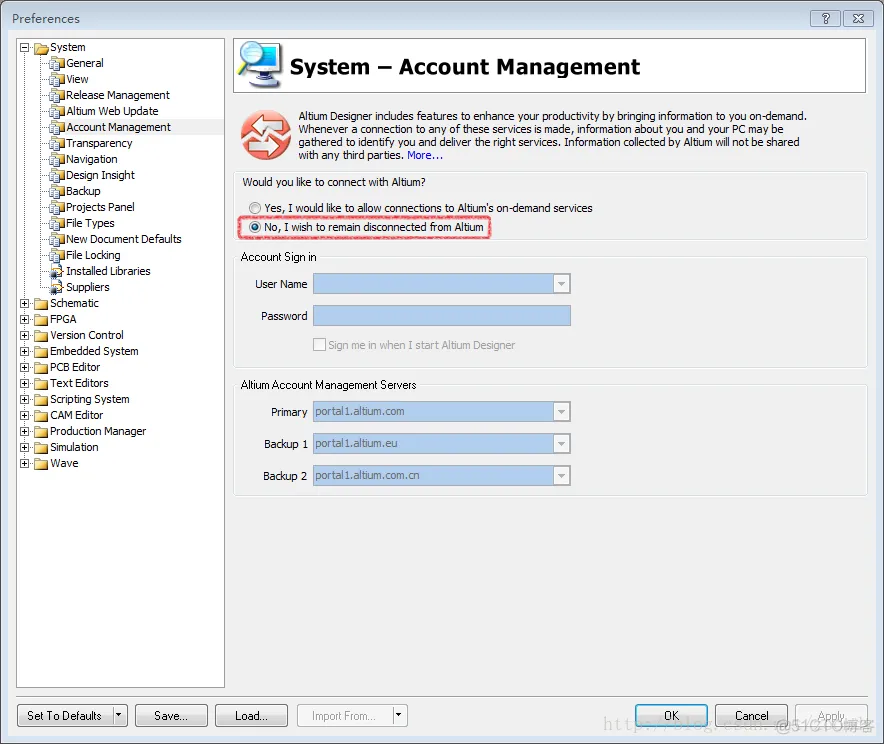Open the User Name dropdown arrow

[561, 284]
